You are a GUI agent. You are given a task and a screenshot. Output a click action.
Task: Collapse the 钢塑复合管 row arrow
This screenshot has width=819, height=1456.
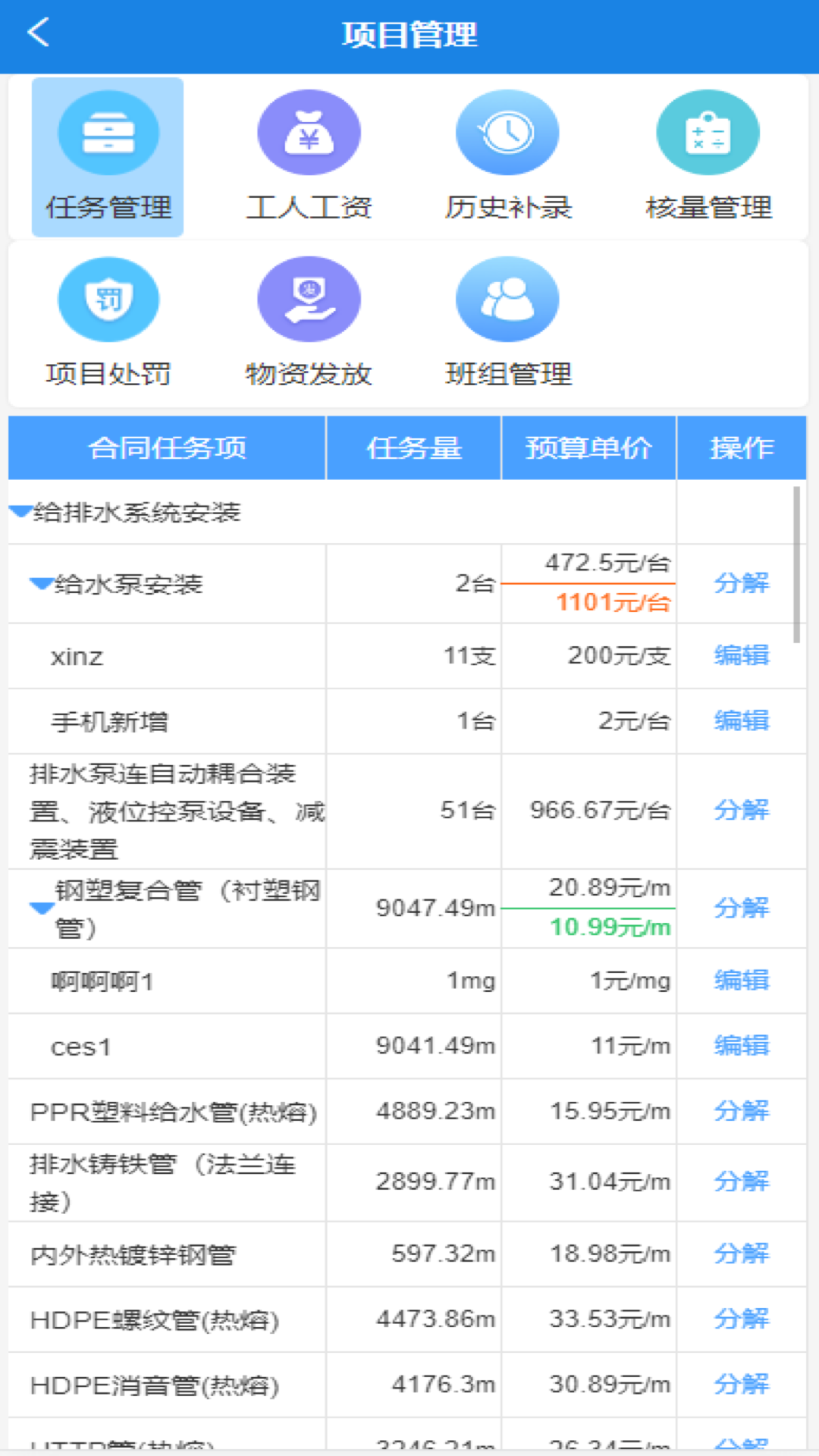(42, 908)
